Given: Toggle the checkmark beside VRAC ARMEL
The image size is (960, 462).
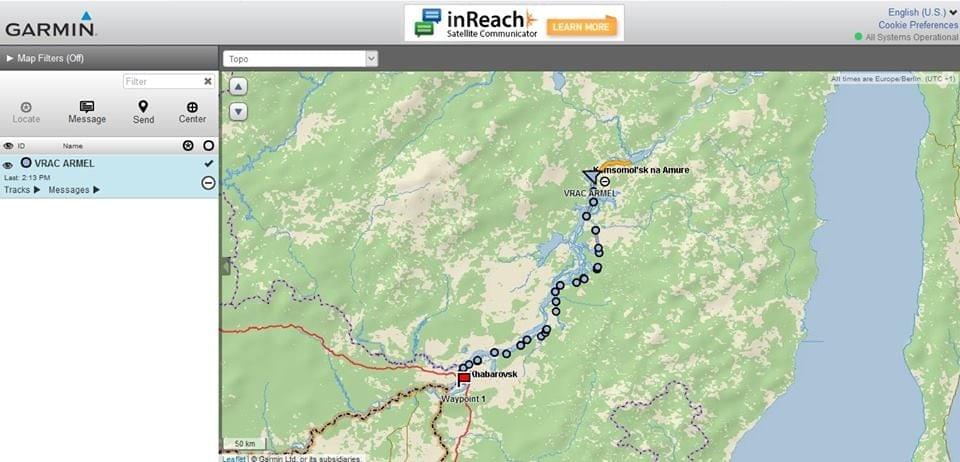Looking at the screenshot, I should click(209, 163).
